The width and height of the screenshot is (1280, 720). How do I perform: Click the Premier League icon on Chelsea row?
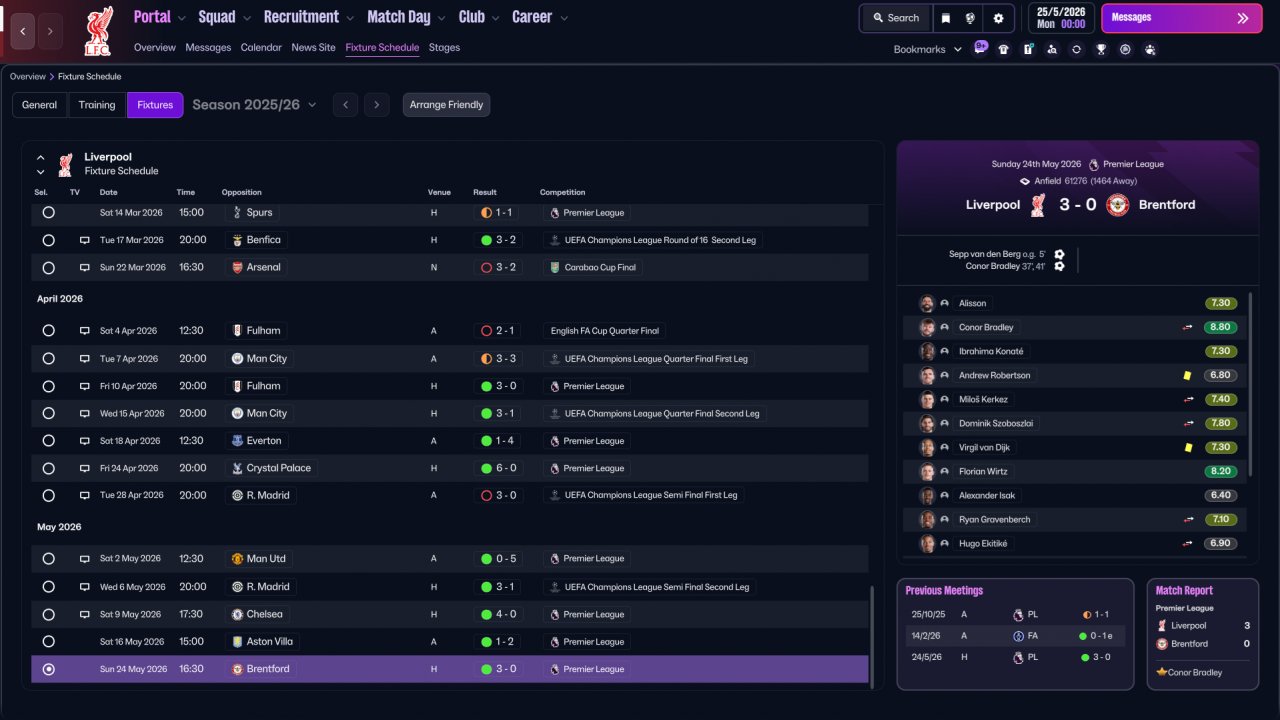(x=554, y=614)
